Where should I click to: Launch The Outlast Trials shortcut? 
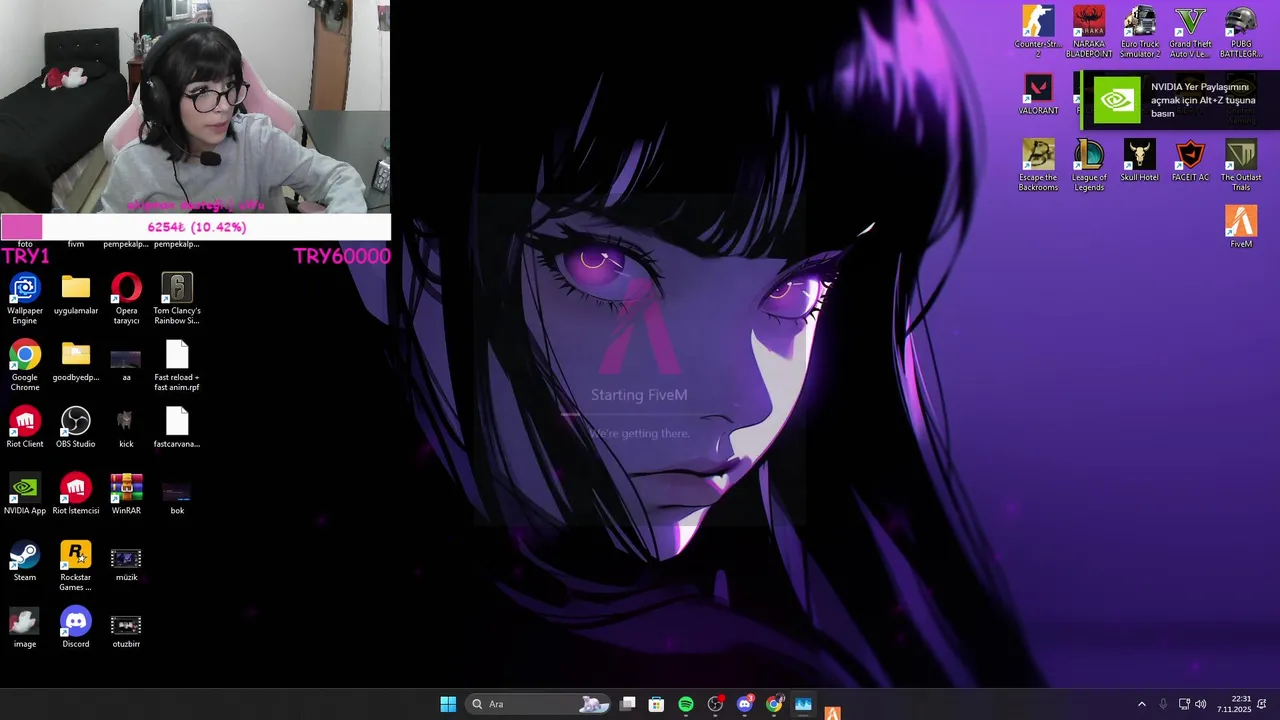pyautogui.click(x=1241, y=166)
